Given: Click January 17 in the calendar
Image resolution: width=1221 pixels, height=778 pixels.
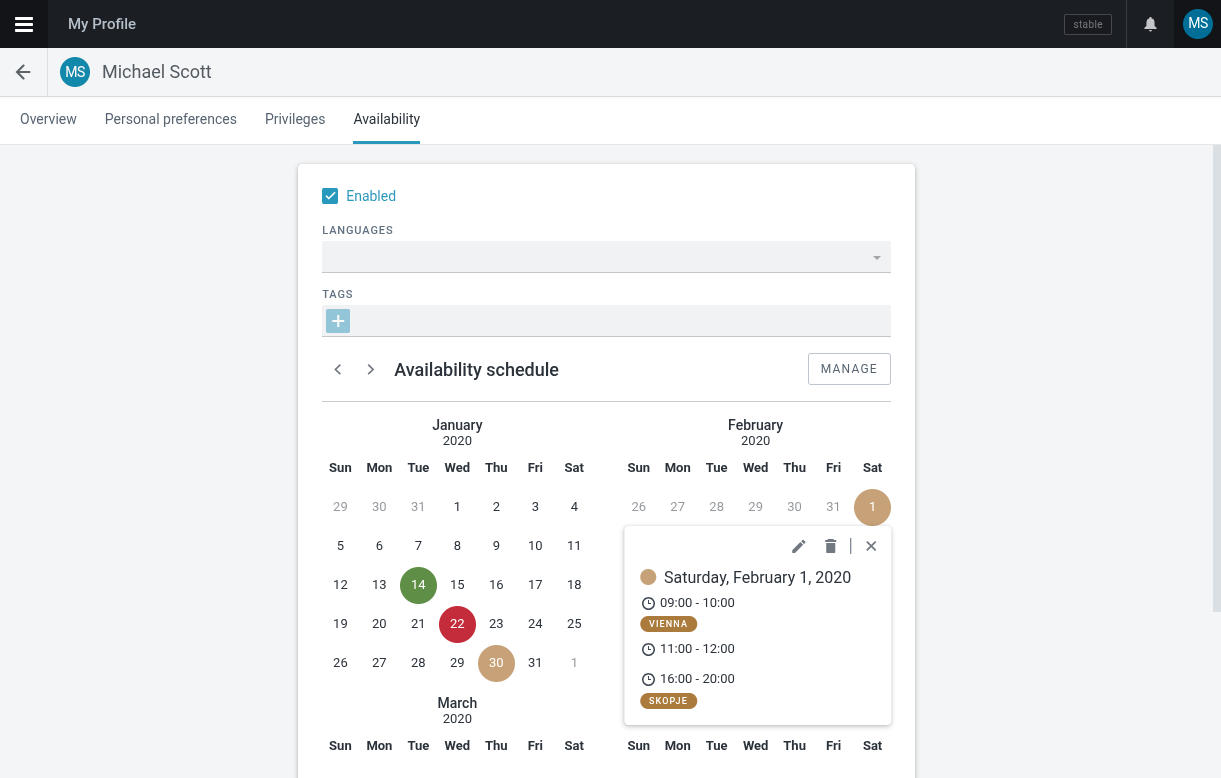Looking at the screenshot, I should click(535, 585).
